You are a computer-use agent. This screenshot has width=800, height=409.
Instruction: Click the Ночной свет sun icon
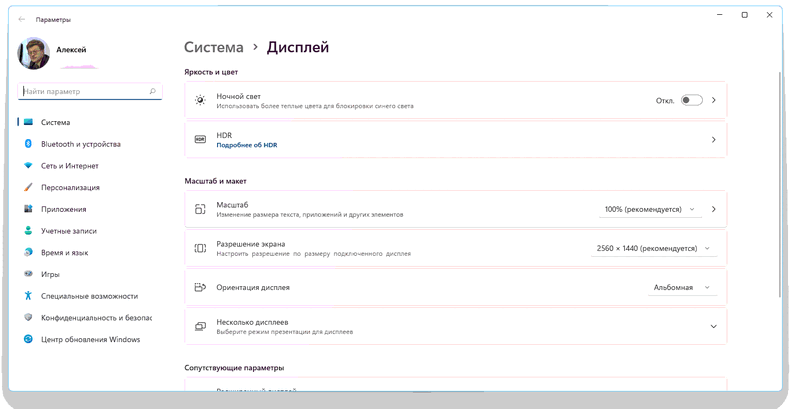click(x=201, y=100)
